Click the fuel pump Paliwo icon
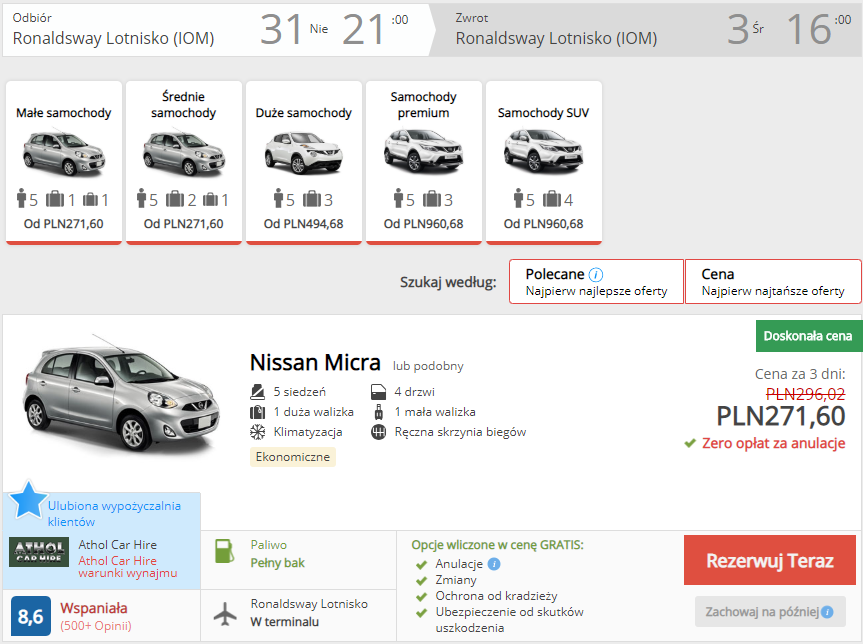The image size is (863, 644). 225,552
